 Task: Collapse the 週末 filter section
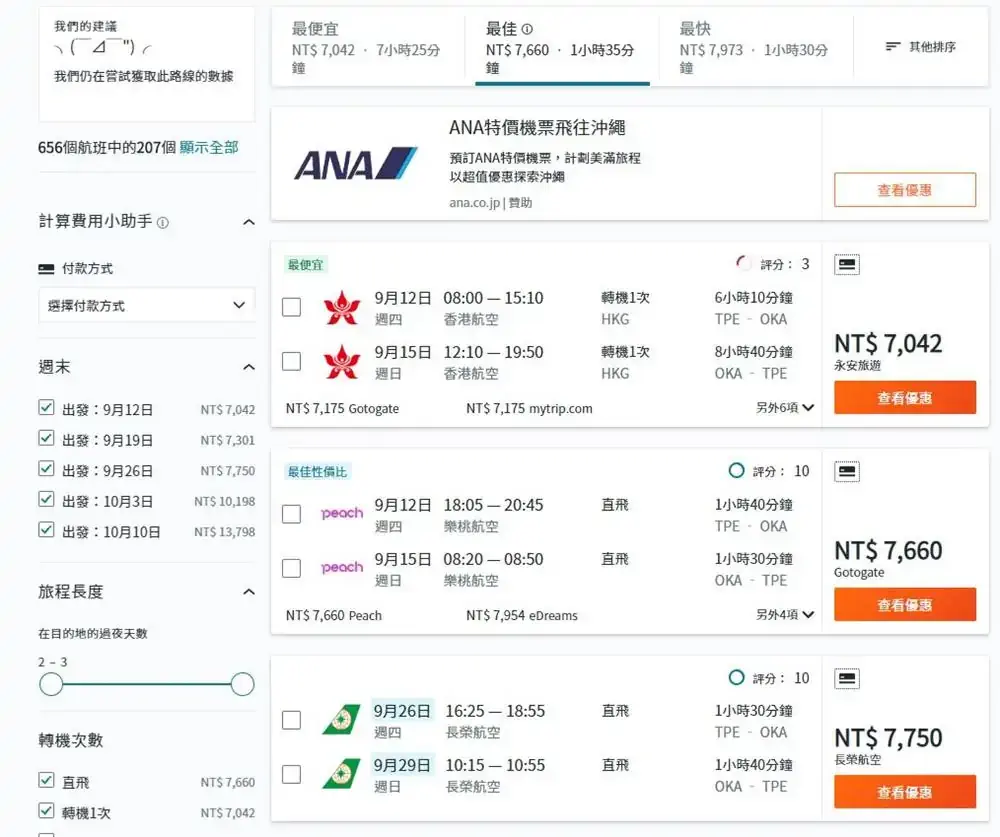point(249,367)
